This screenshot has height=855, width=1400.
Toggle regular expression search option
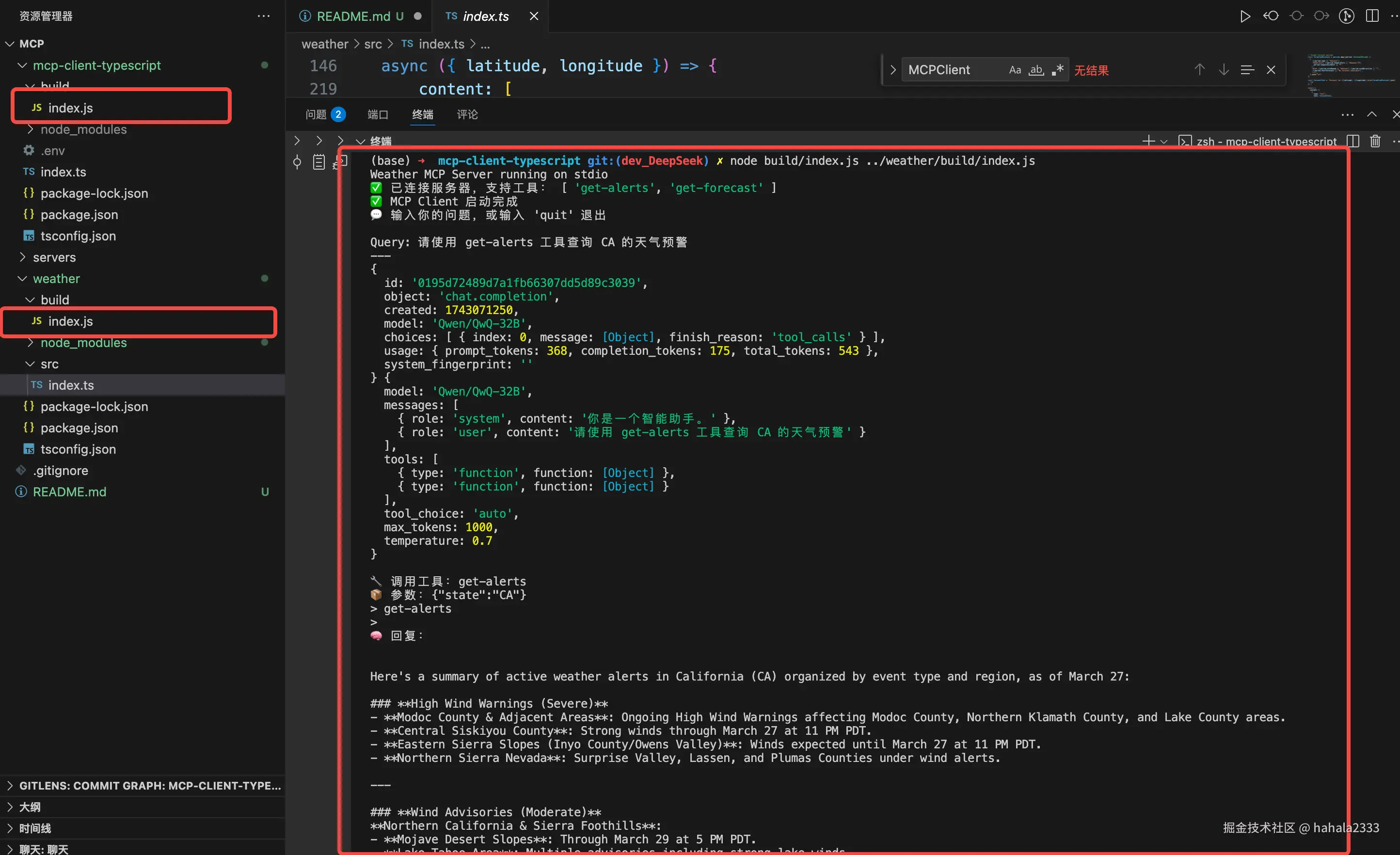click(x=1057, y=70)
